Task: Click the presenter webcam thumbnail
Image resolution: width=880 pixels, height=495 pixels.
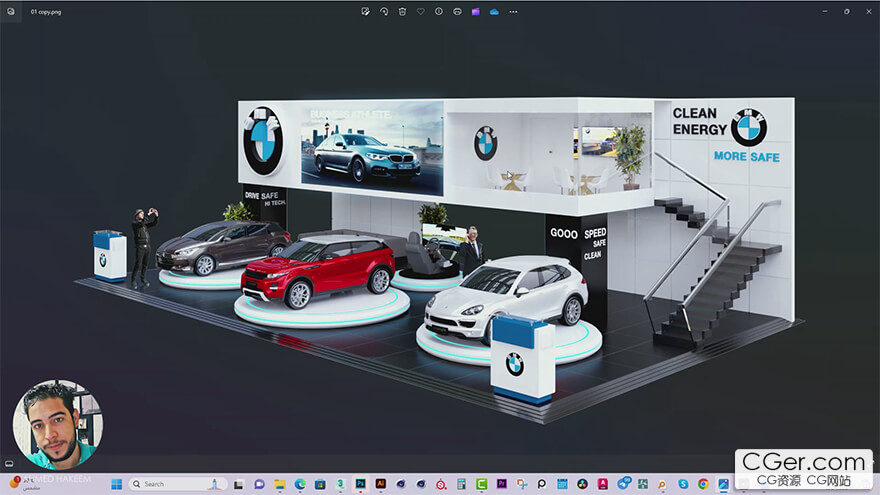Action: click(x=58, y=424)
